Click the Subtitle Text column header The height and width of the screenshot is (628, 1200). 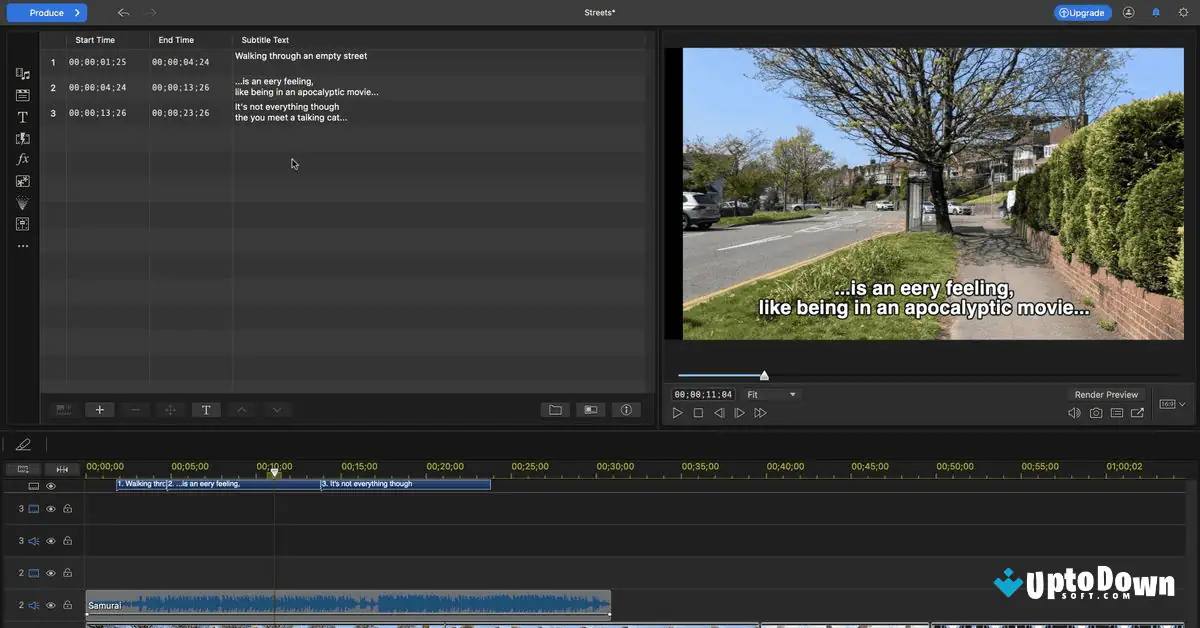265,40
